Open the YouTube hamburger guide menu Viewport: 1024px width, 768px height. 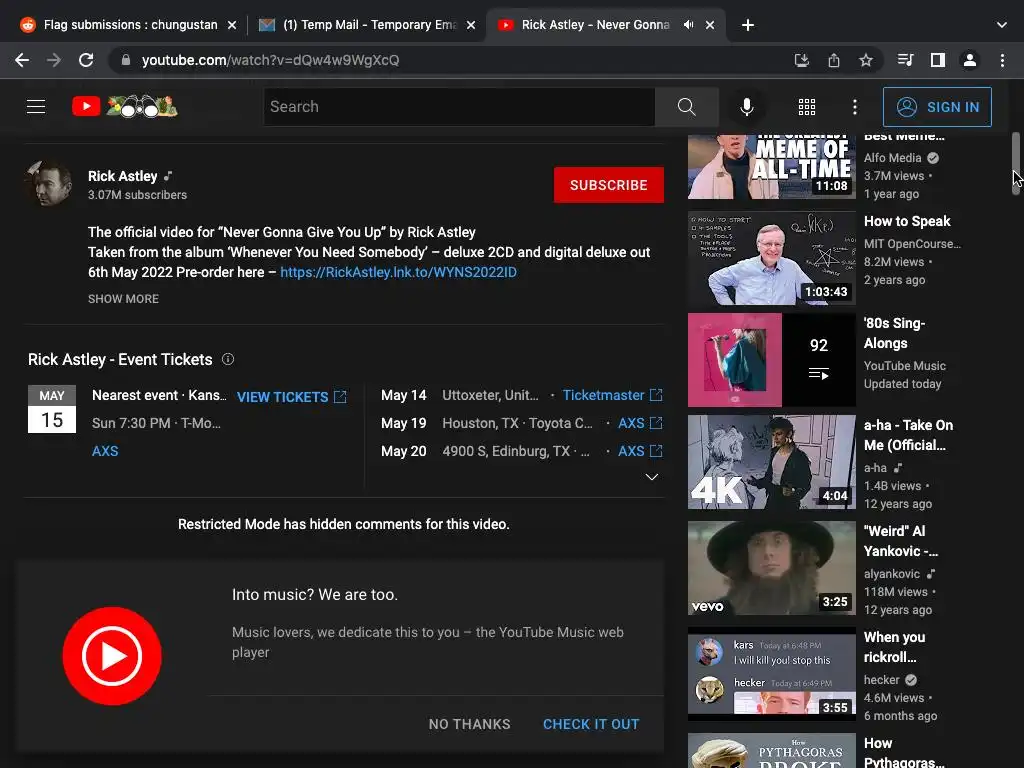pos(36,106)
